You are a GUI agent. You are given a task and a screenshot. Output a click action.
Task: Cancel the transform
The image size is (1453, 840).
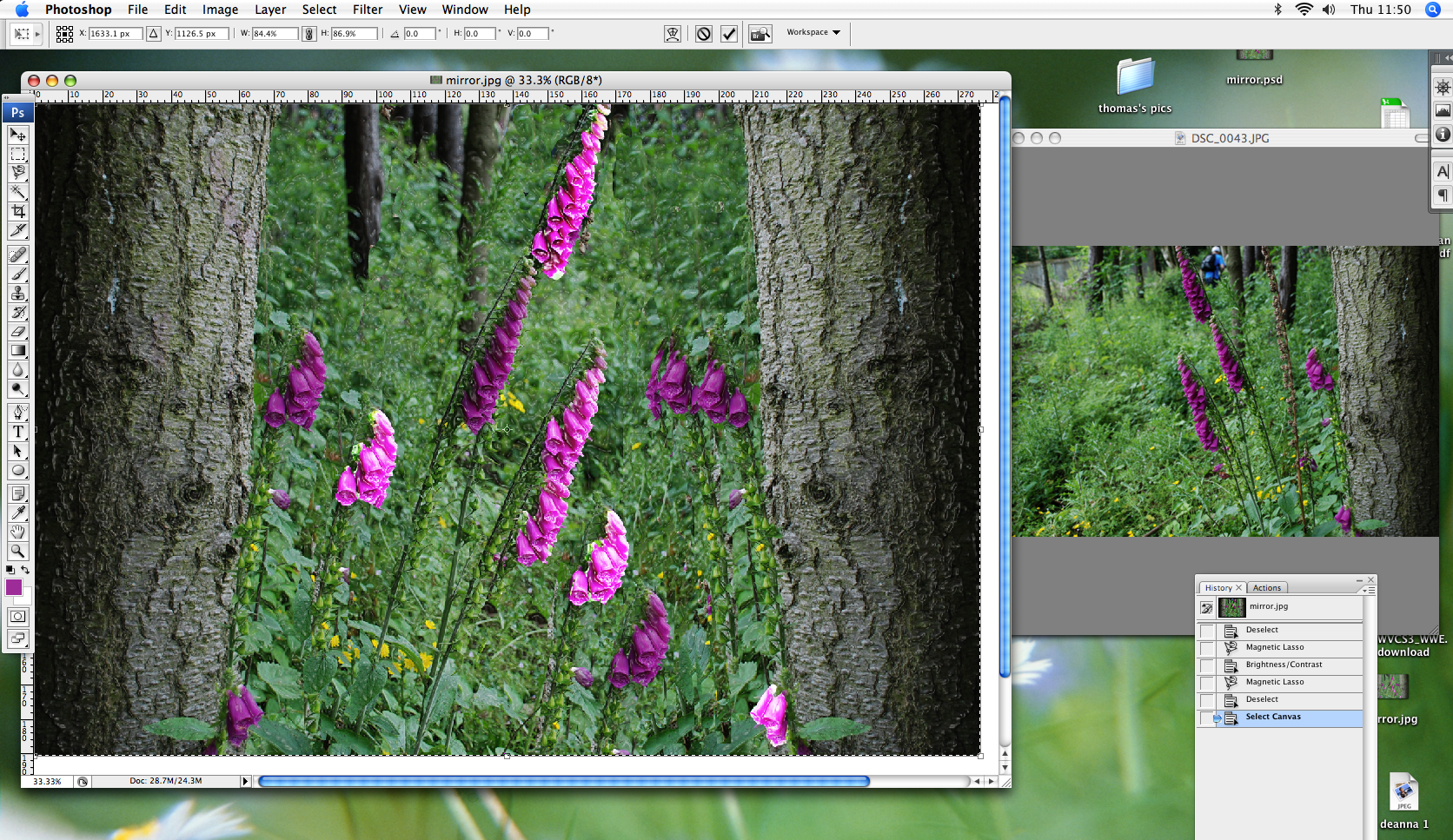click(x=704, y=34)
